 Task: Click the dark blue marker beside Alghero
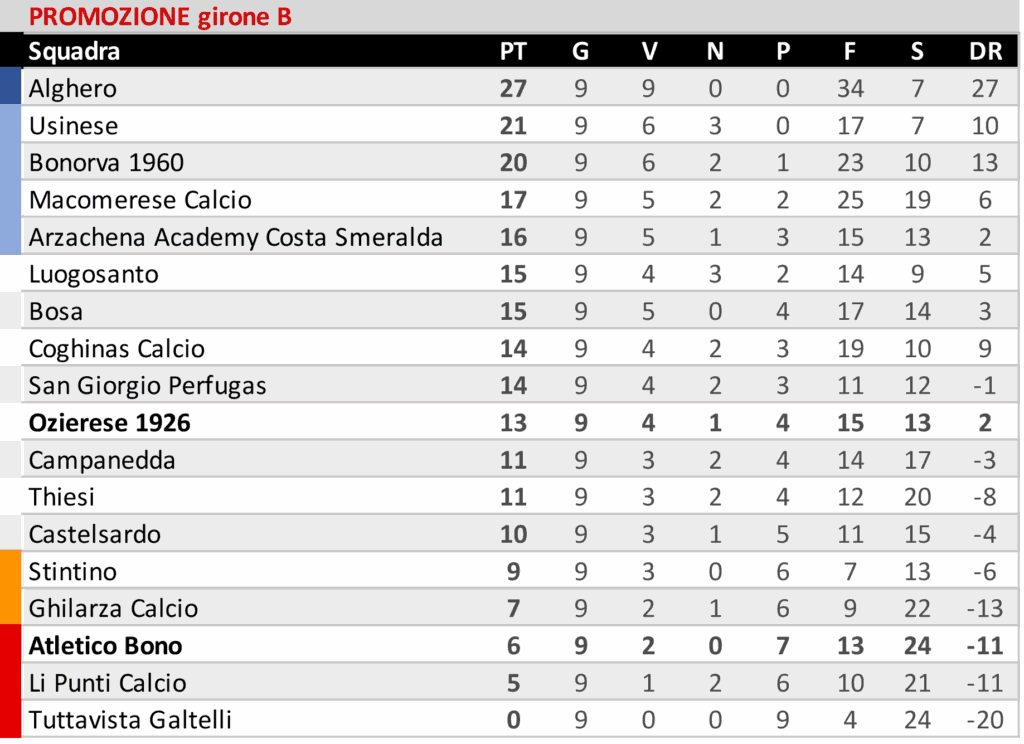pos(10,87)
